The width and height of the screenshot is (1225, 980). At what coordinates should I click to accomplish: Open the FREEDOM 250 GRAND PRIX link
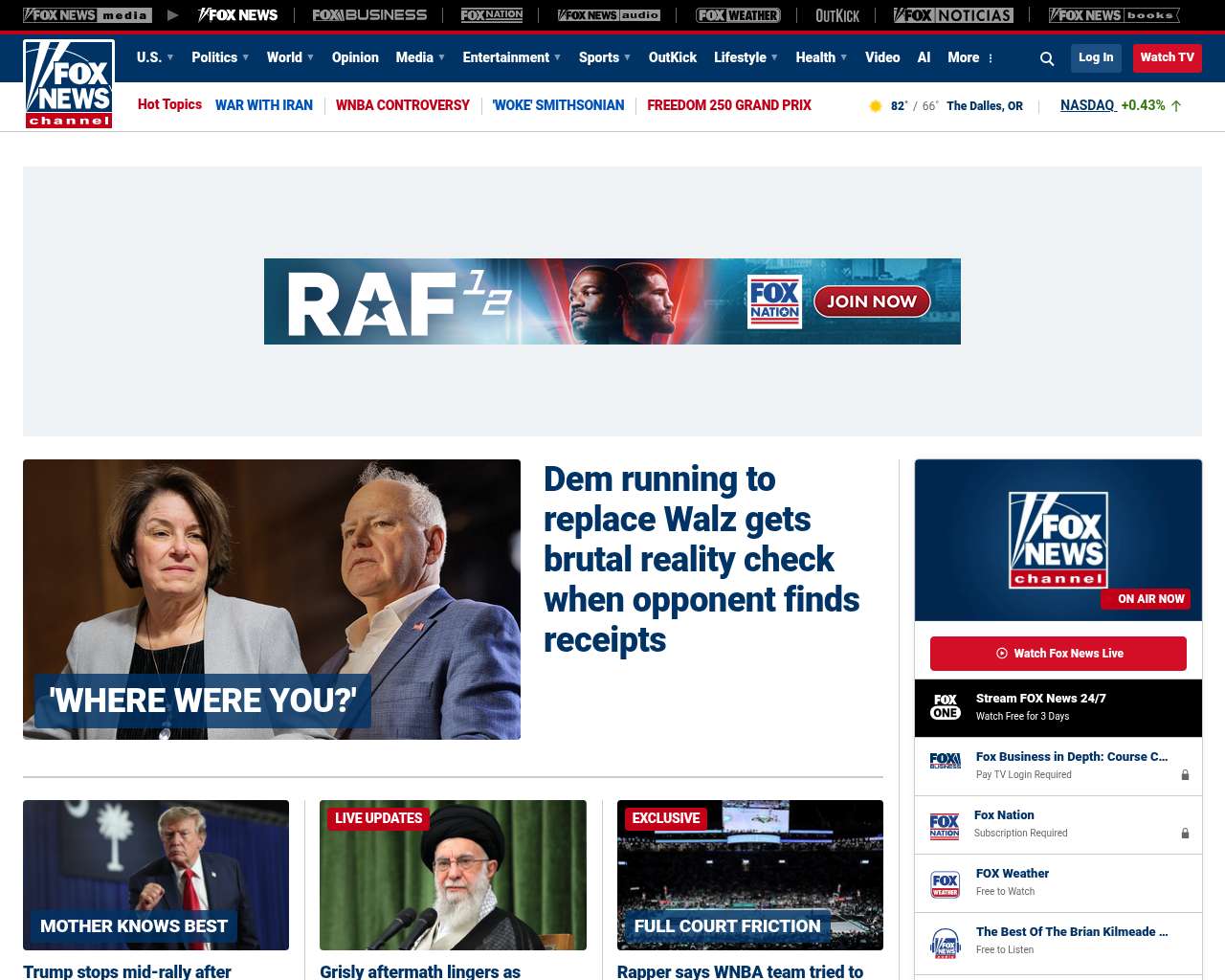(729, 105)
